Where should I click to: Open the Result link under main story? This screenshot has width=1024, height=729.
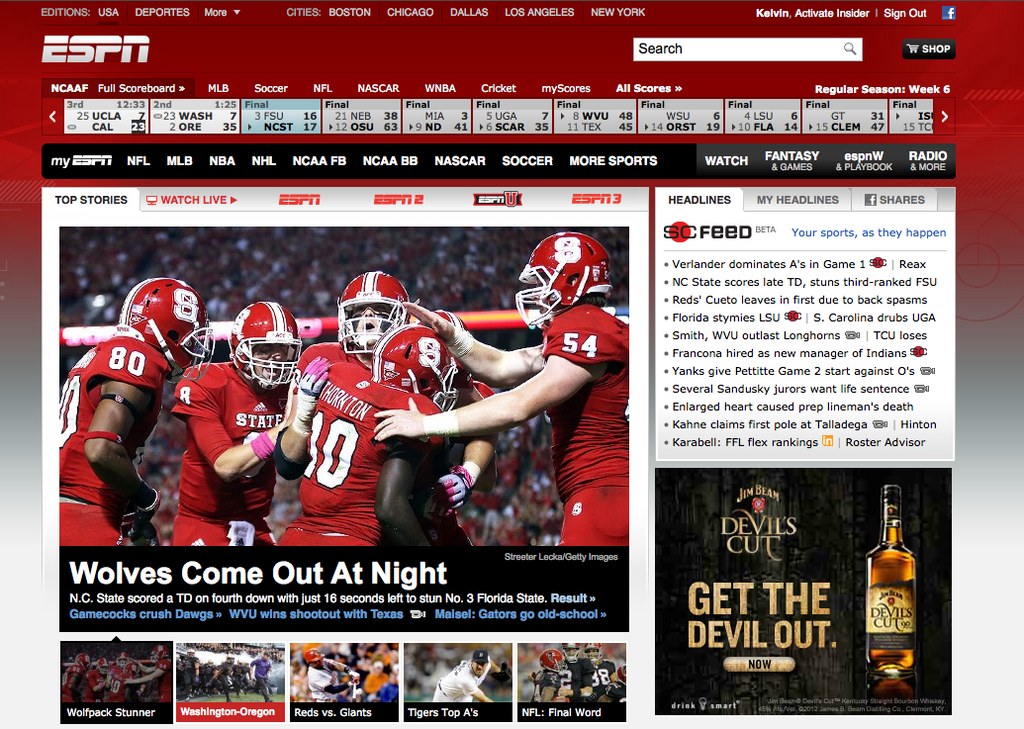coord(573,598)
